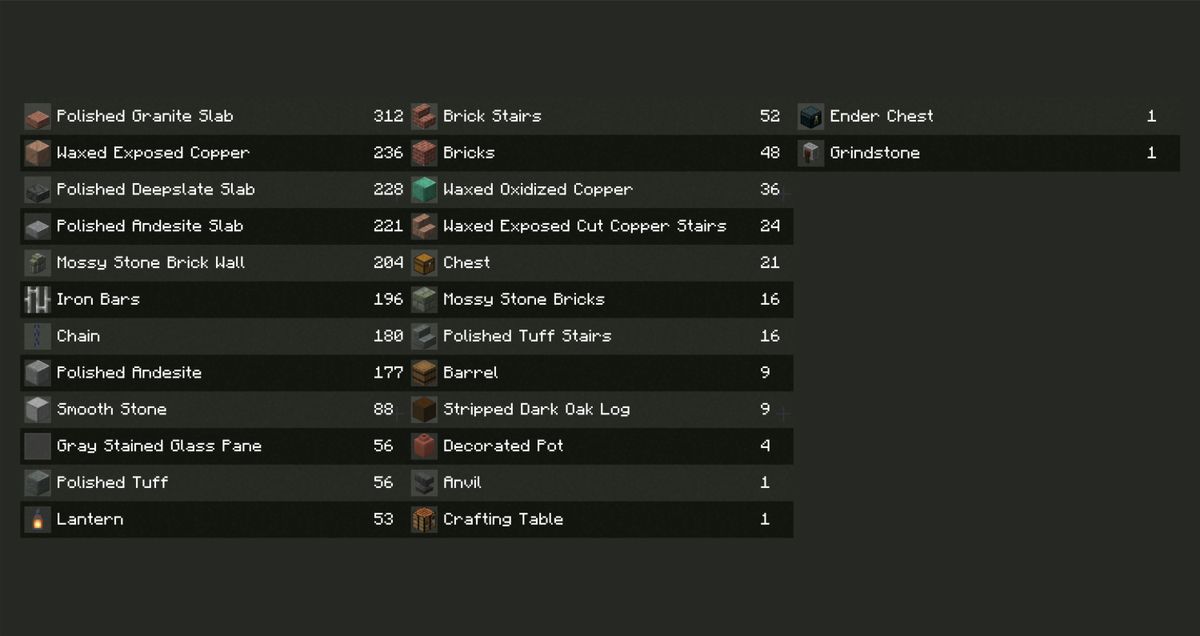The image size is (1200, 636).
Task: Click the Polished Granite Slab block icon
Action: pyautogui.click(x=37, y=117)
